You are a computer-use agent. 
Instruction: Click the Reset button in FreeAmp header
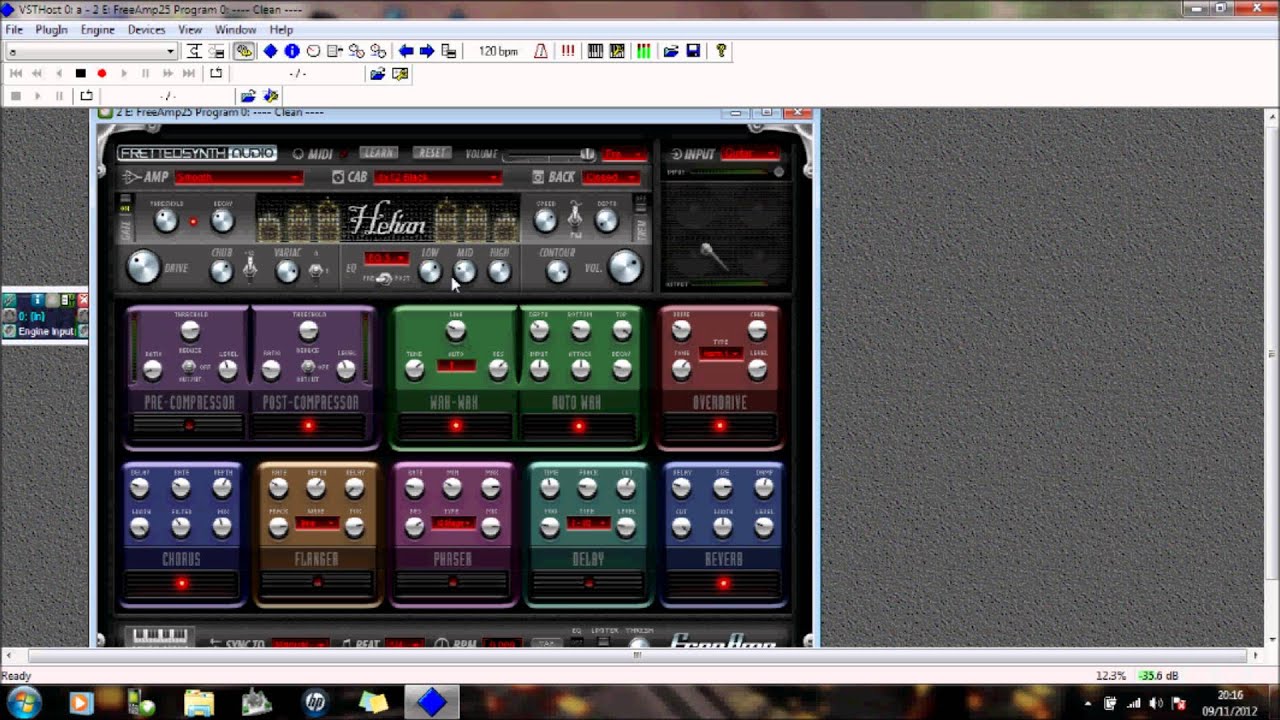pyautogui.click(x=433, y=153)
